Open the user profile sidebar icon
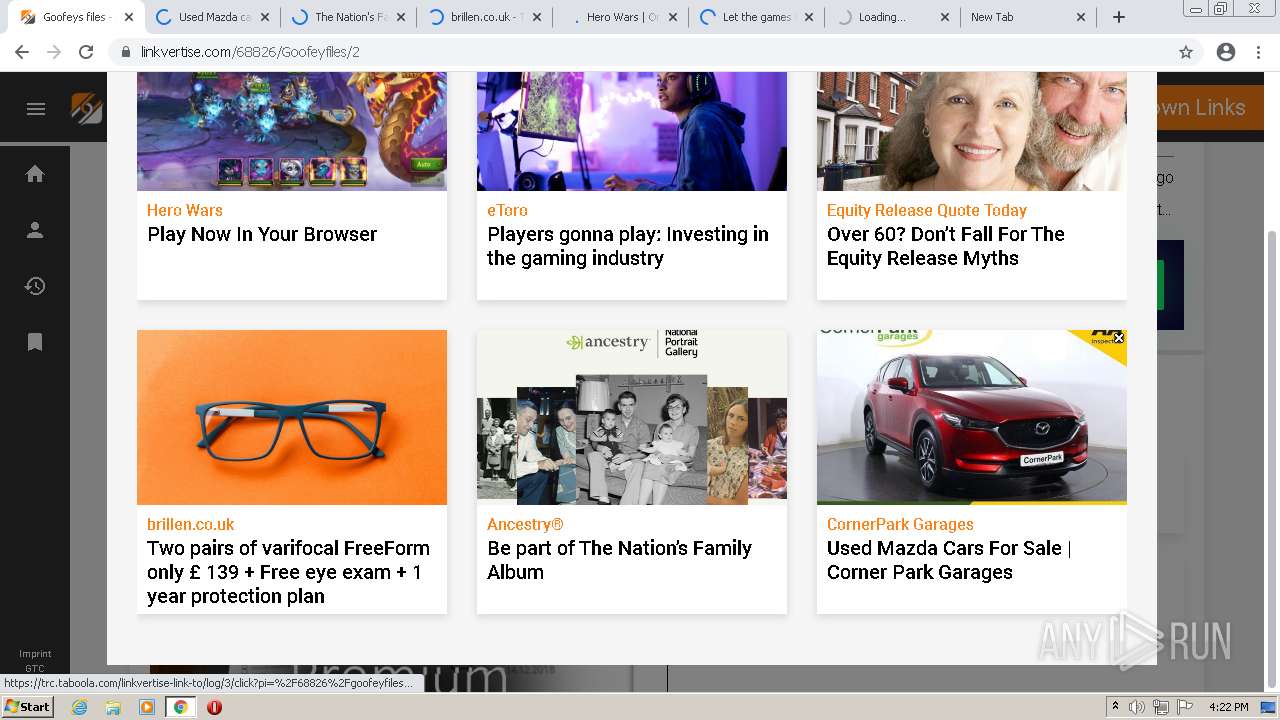Screen dimensions: 1280x720 click(35, 230)
